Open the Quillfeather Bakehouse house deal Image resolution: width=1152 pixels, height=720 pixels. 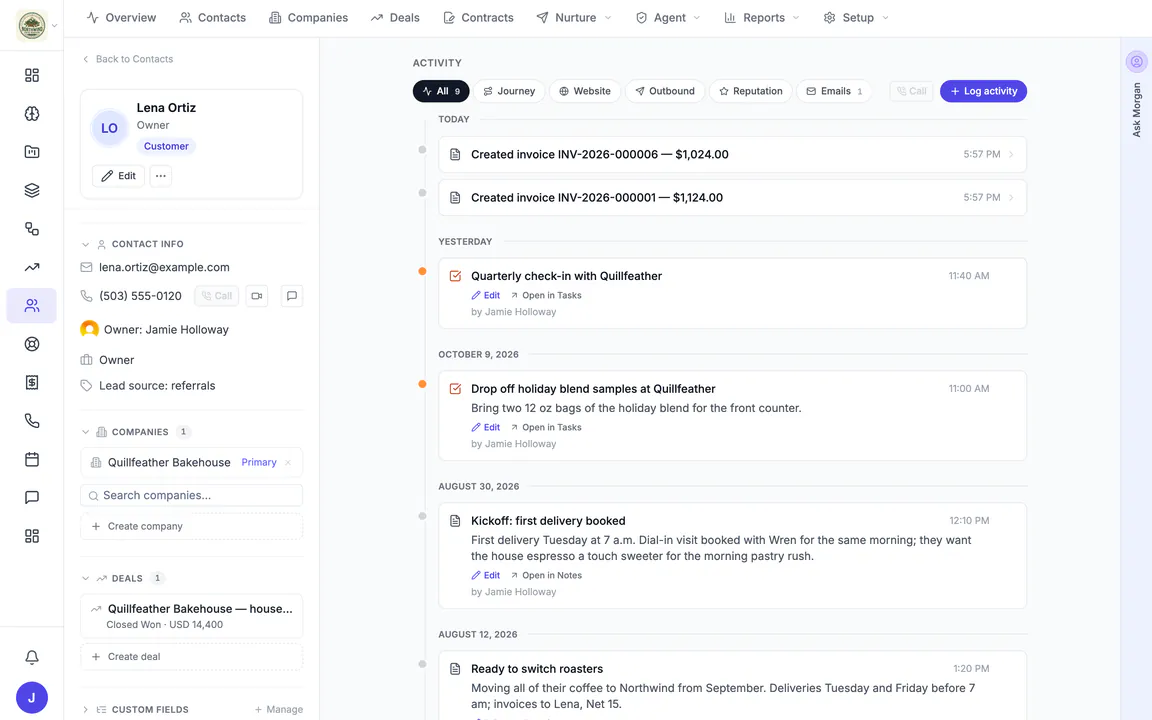point(191,616)
